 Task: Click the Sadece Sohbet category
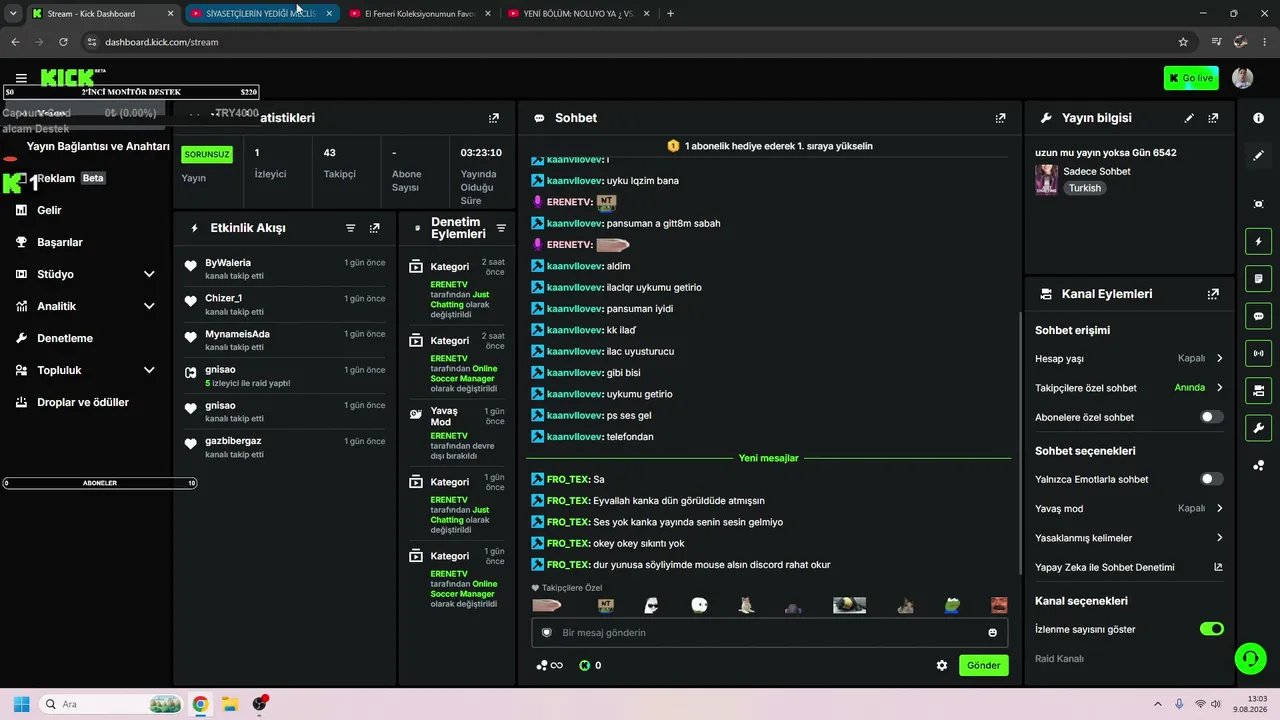1097,171
